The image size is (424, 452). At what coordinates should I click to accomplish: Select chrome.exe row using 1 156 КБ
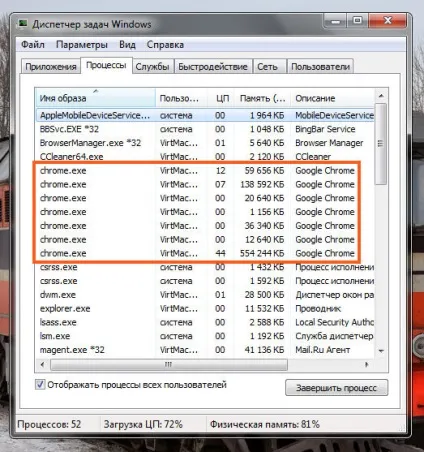pyautogui.click(x=205, y=212)
